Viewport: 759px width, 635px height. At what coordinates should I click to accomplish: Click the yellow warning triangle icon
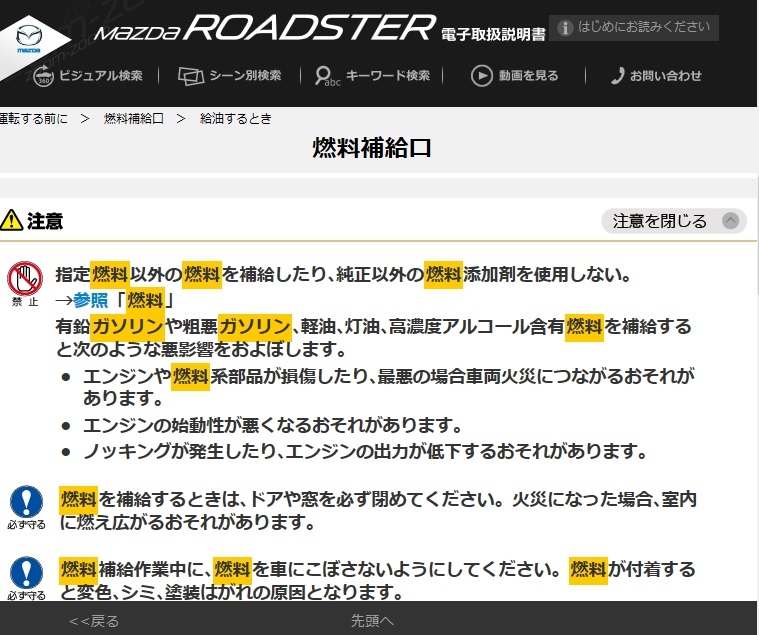[12, 221]
